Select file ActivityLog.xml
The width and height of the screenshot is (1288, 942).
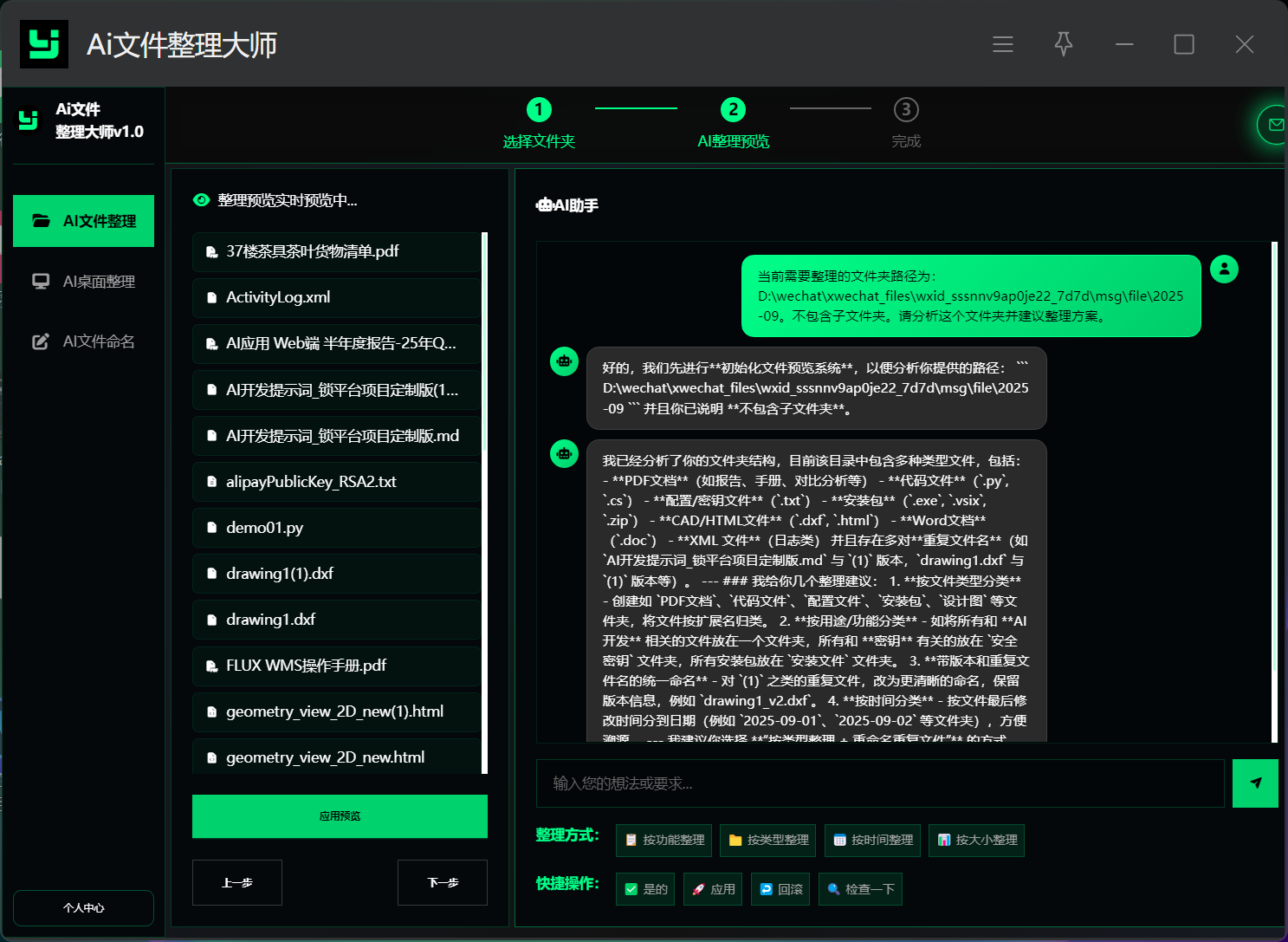click(336, 297)
